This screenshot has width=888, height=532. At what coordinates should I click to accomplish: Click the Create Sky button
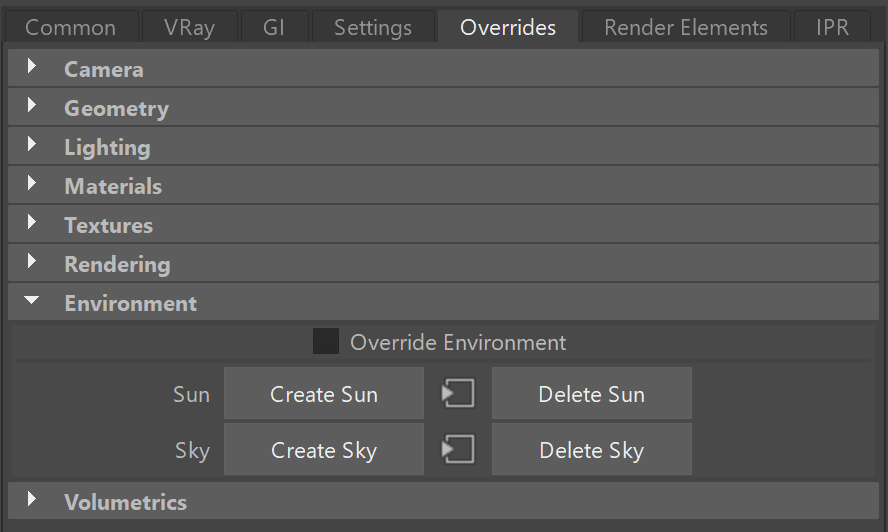pos(324,449)
